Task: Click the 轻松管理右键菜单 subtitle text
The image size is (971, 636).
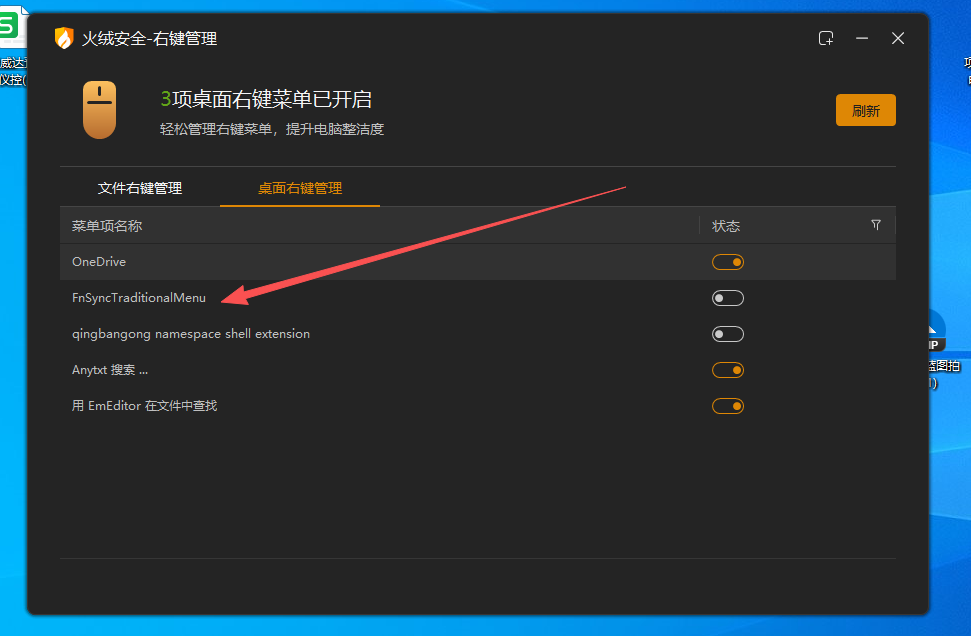Action: pyautogui.click(x=272, y=129)
